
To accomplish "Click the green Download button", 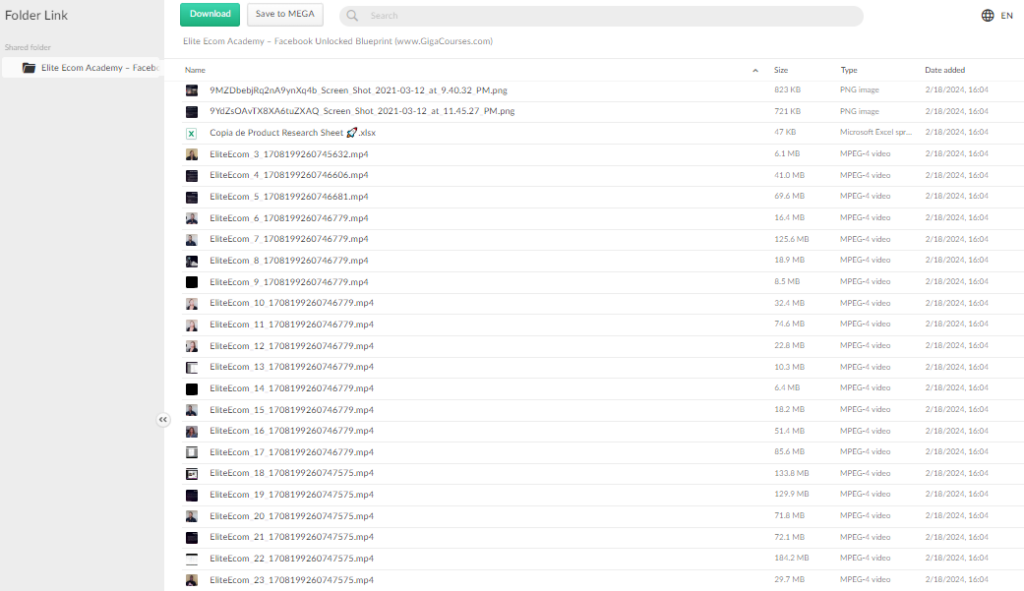I will (210, 14).
